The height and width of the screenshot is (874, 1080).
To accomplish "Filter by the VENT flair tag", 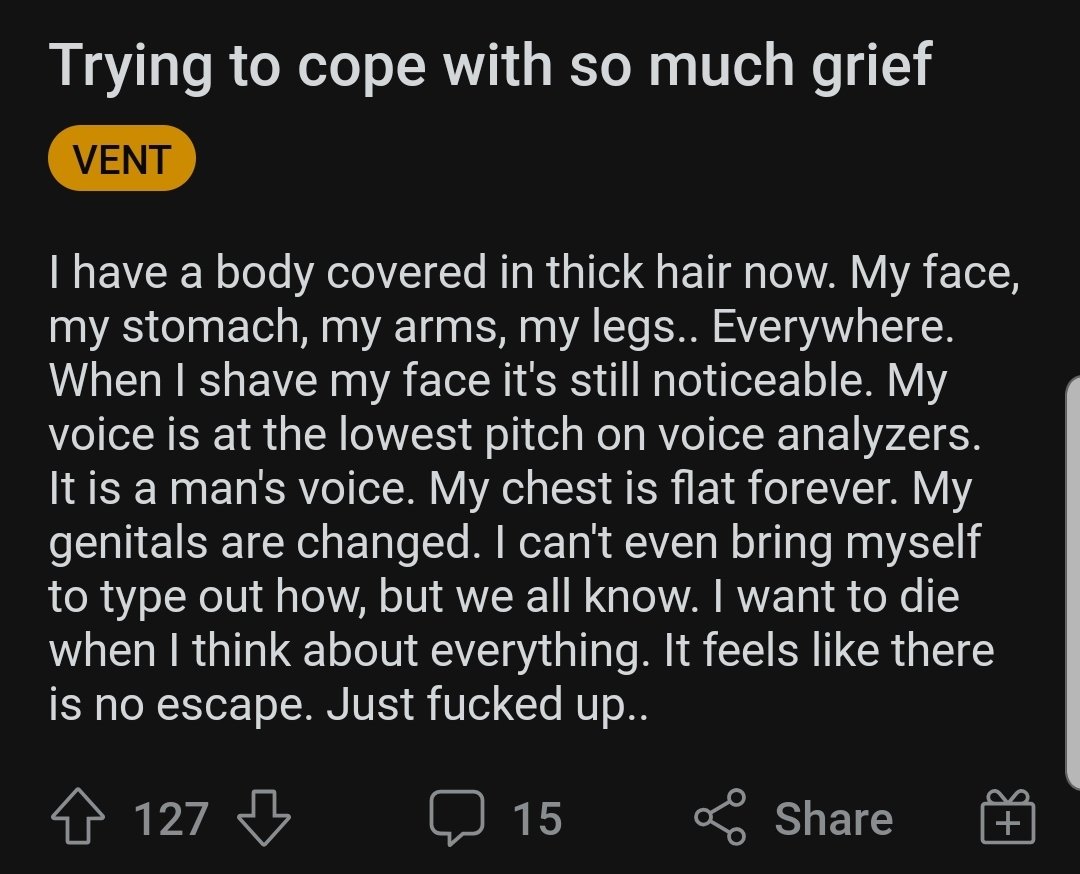I will [x=121, y=160].
